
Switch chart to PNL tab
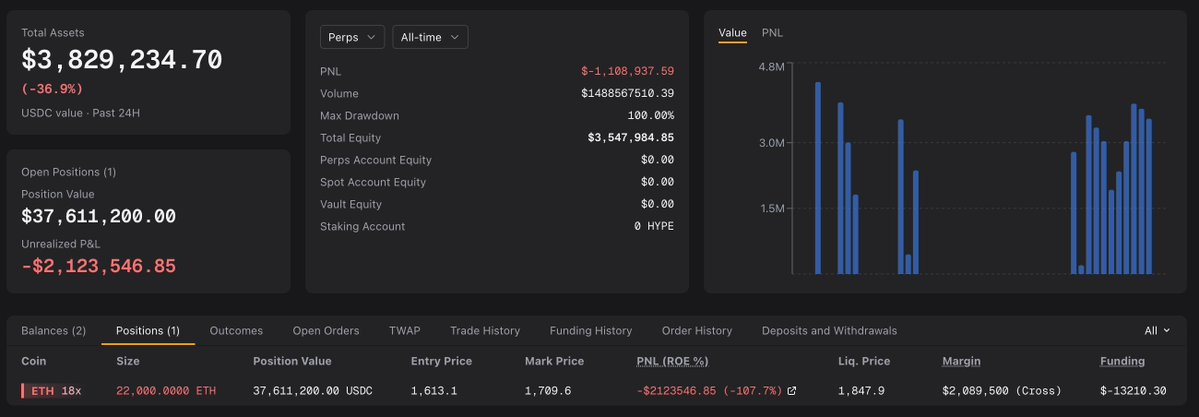(x=772, y=33)
